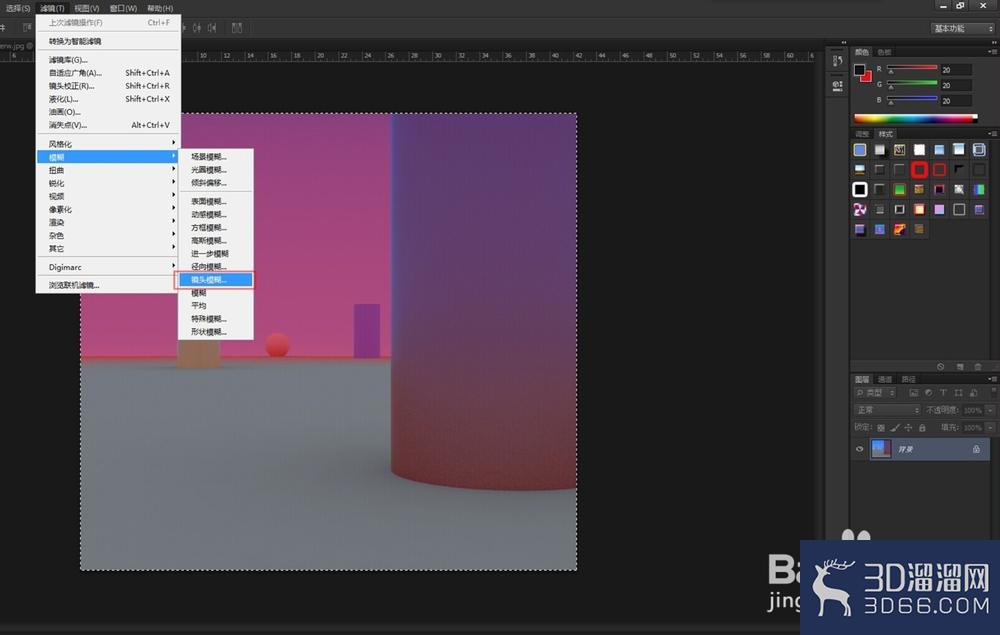
Task: Open the layer filter type dropdown
Action: pyautogui.click(x=876, y=393)
